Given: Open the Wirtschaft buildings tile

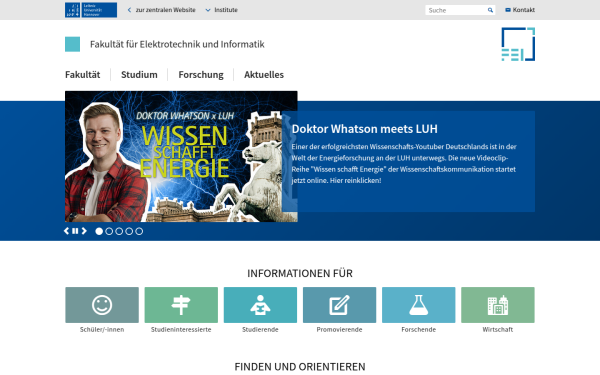Looking at the screenshot, I should point(498,305).
